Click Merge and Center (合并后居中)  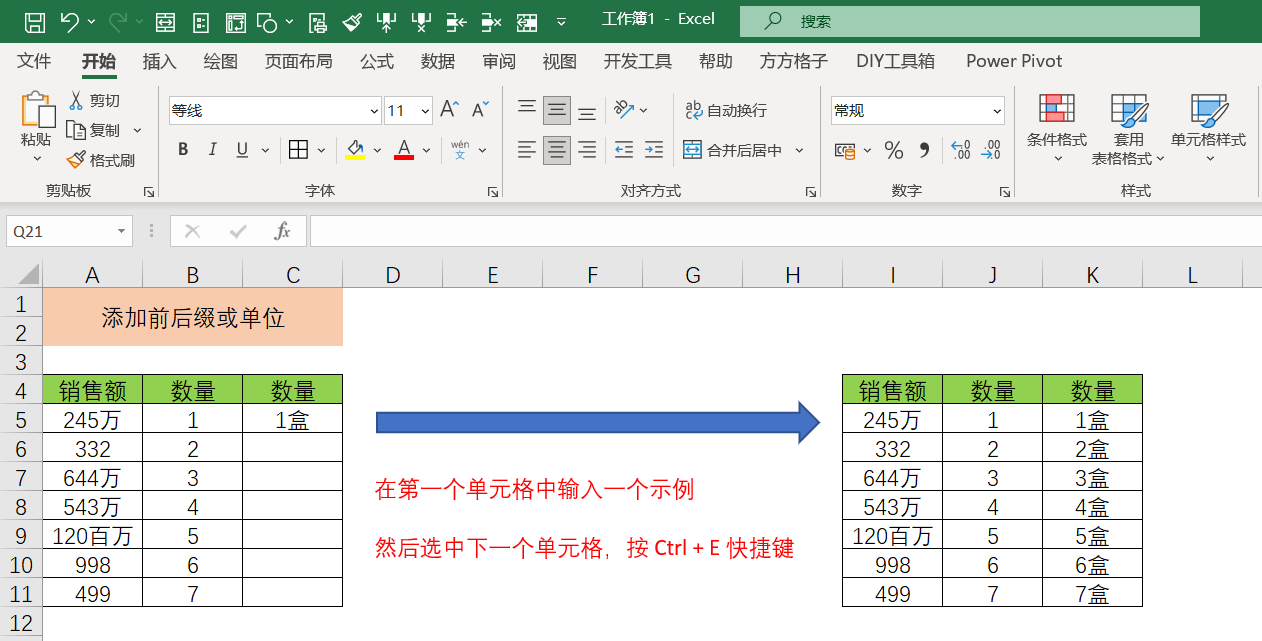[x=733, y=150]
